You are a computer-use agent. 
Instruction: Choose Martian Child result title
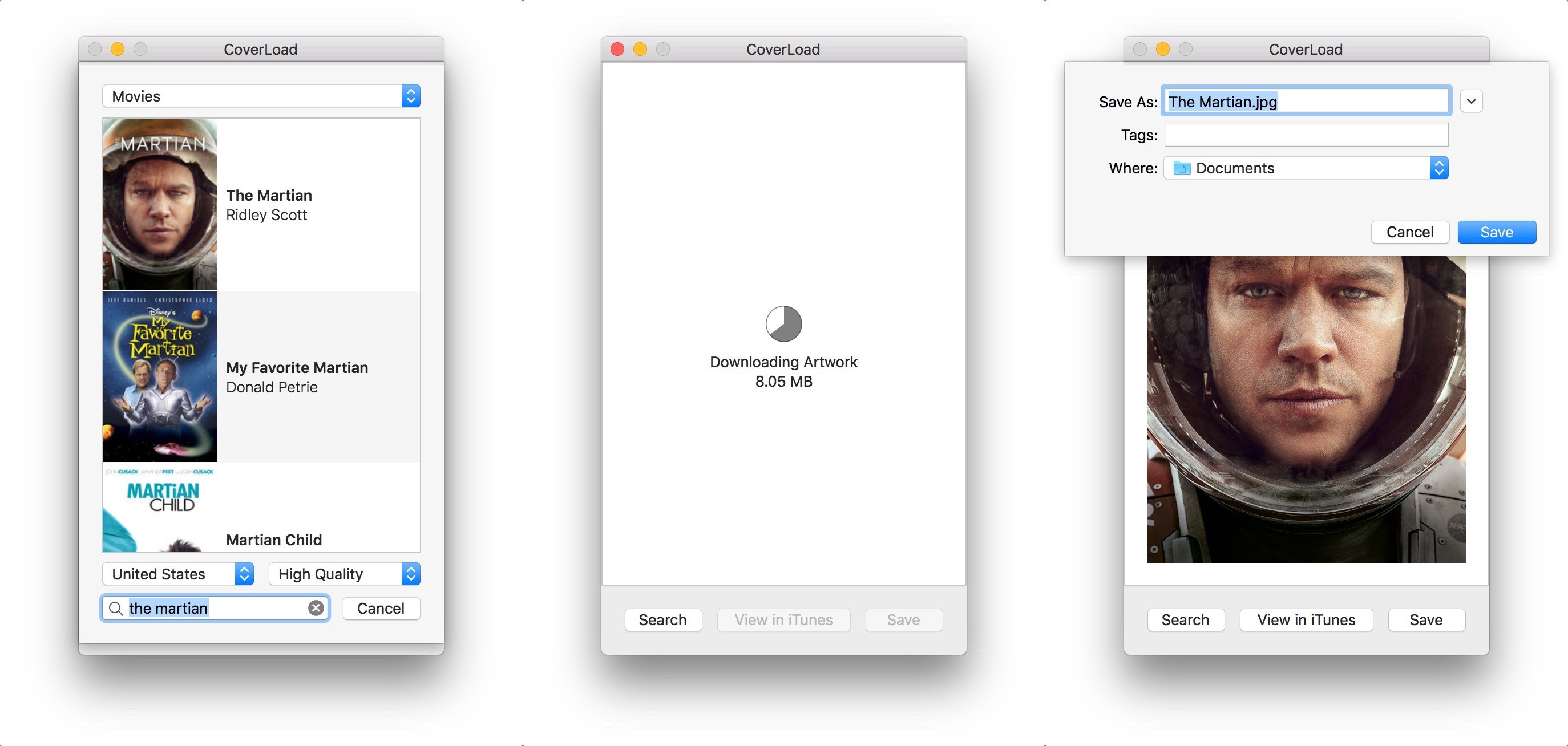point(274,540)
